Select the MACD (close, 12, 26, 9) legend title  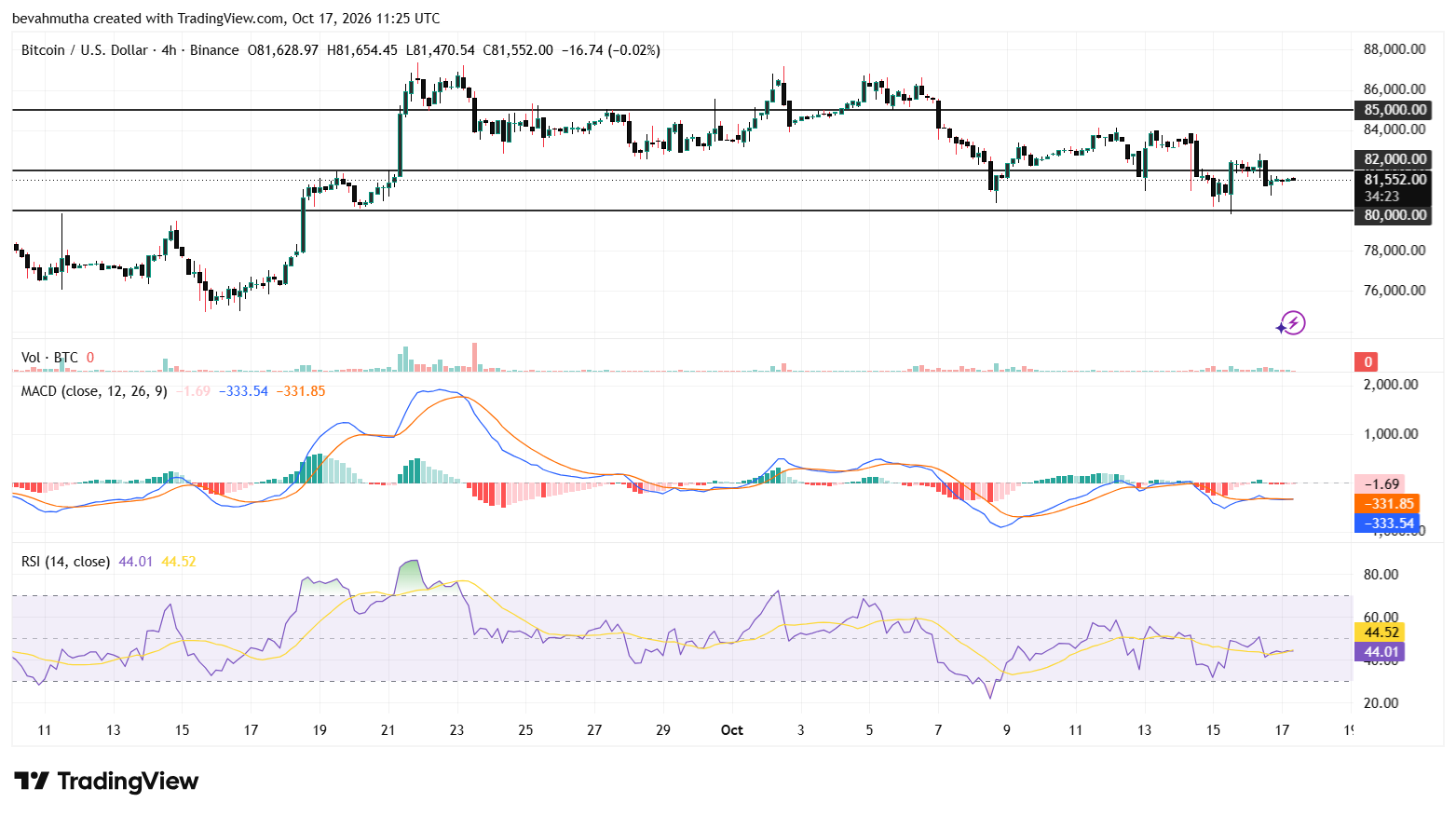point(94,391)
